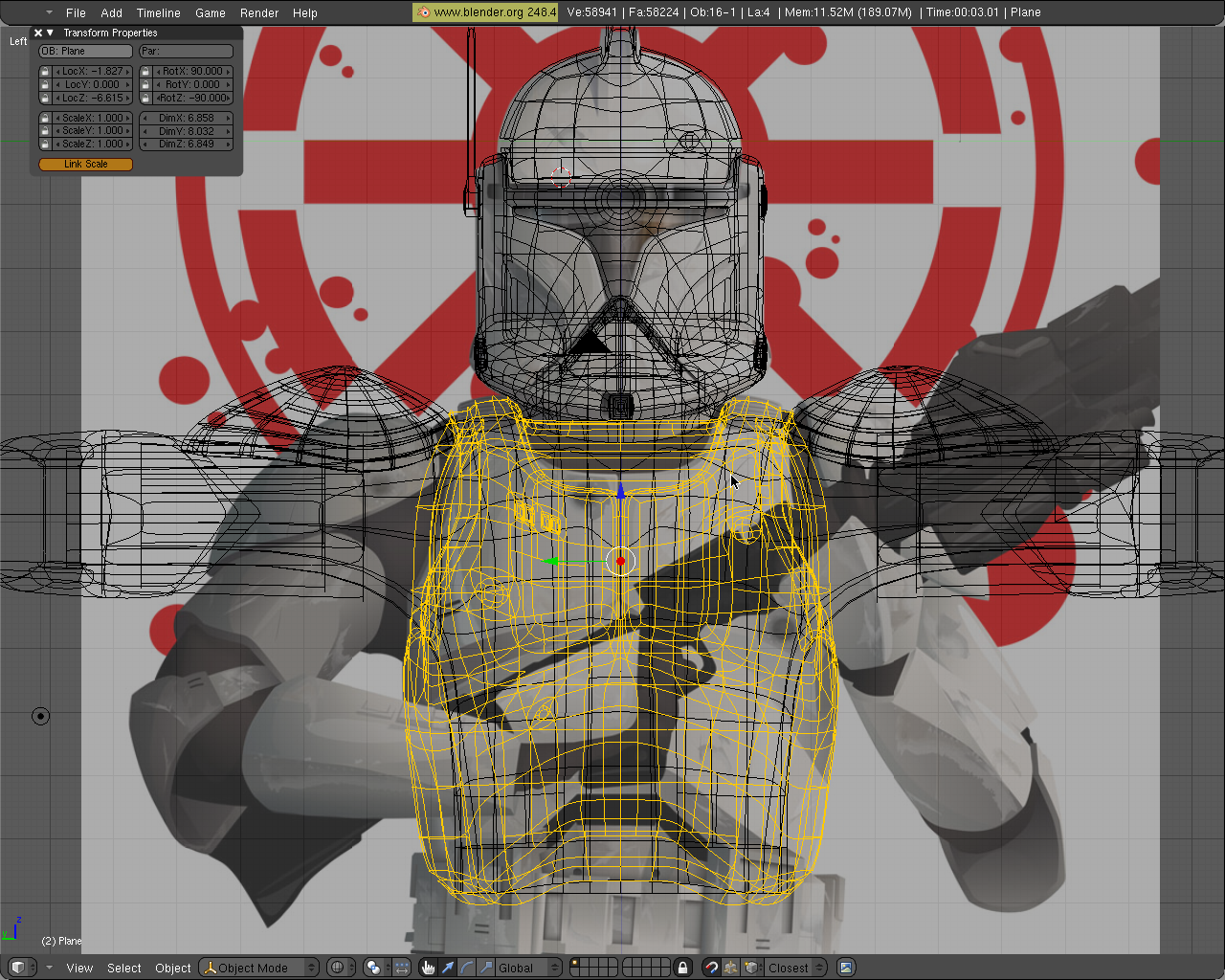Click the green Y-axis manipulator arrow
The image size is (1225, 980).
(551, 561)
